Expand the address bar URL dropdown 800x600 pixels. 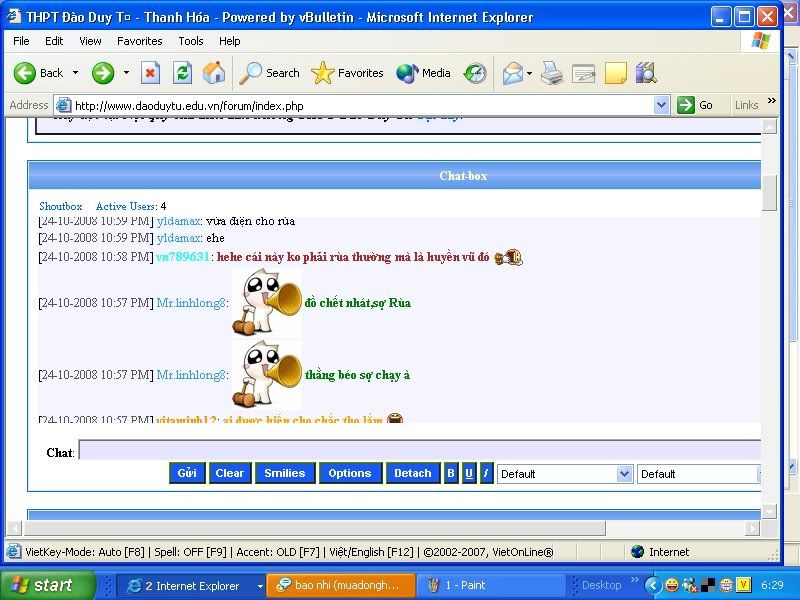[x=661, y=105]
